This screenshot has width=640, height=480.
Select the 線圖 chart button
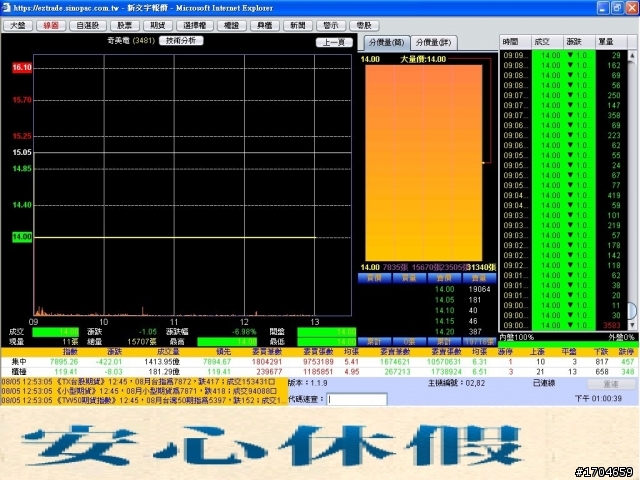tap(51, 25)
